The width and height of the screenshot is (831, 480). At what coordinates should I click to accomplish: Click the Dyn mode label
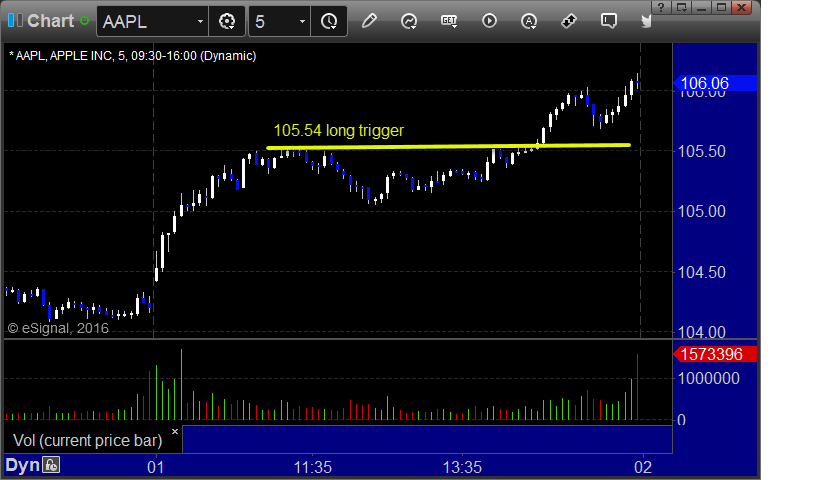click(x=23, y=465)
